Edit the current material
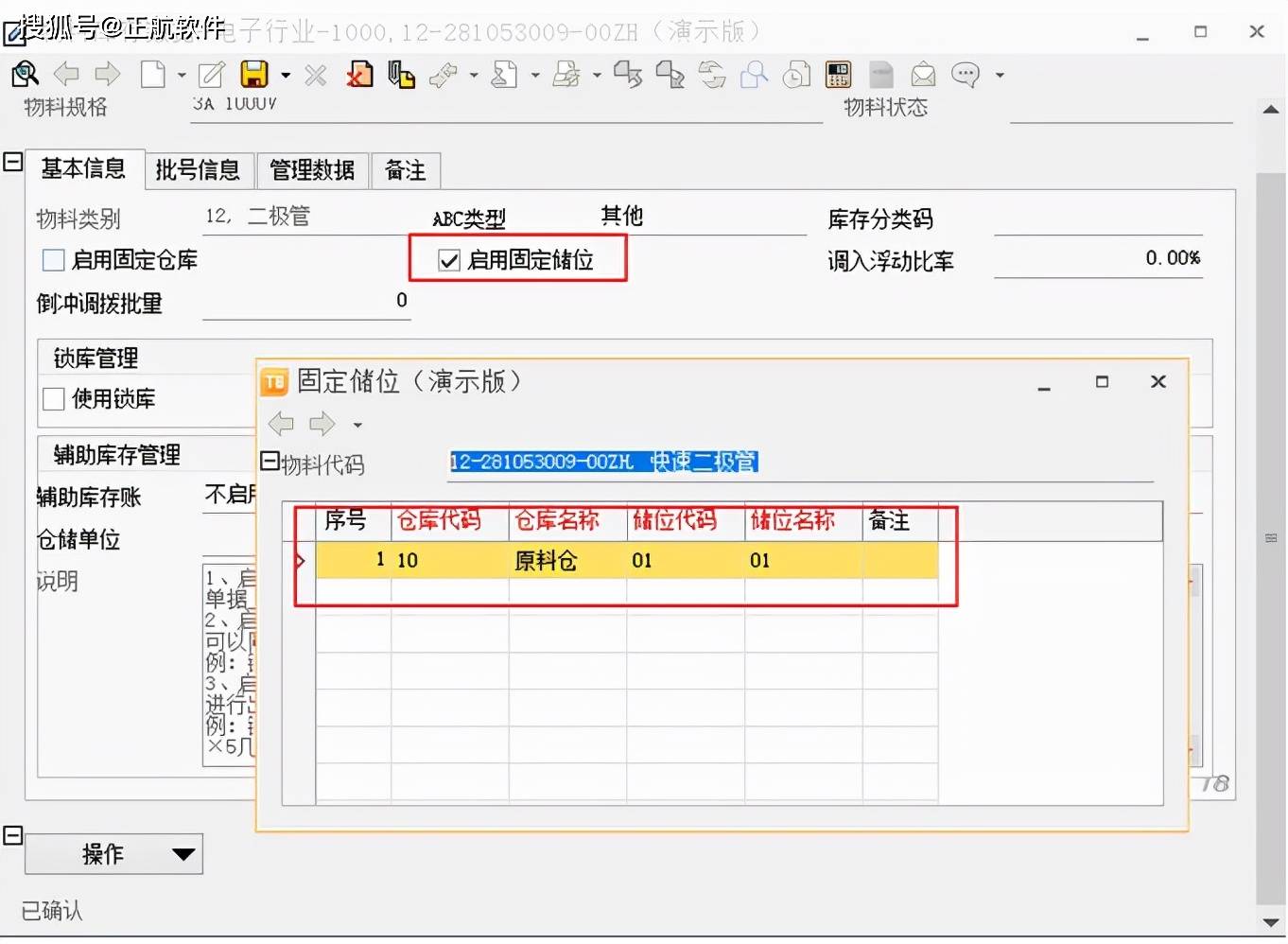1288x944 pixels. coord(210,74)
